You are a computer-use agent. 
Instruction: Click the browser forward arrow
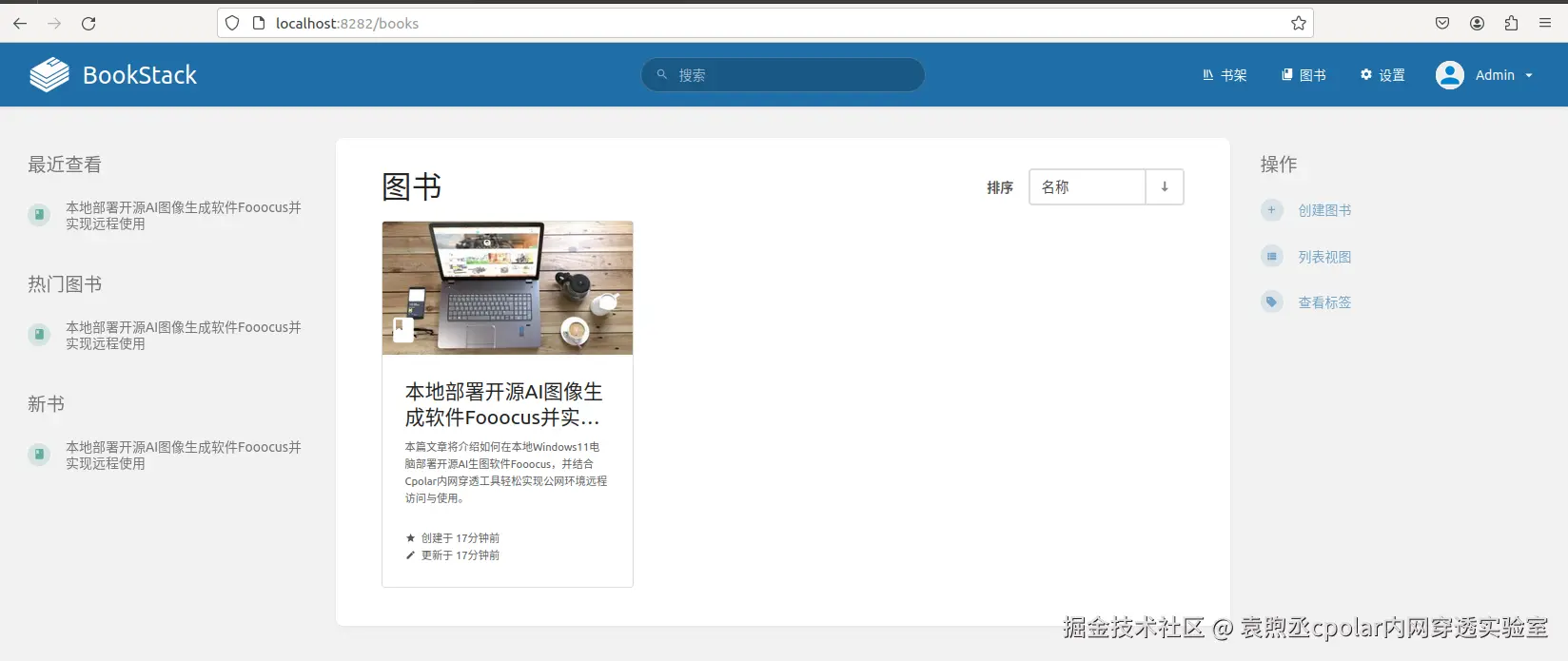tap(54, 23)
